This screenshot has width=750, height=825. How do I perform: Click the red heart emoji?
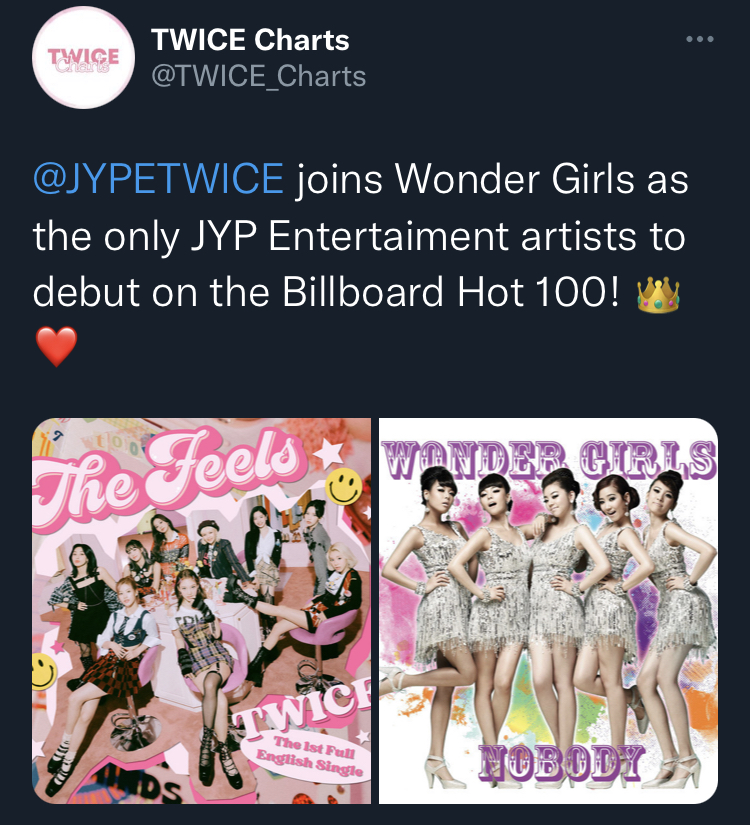point(56,346)
